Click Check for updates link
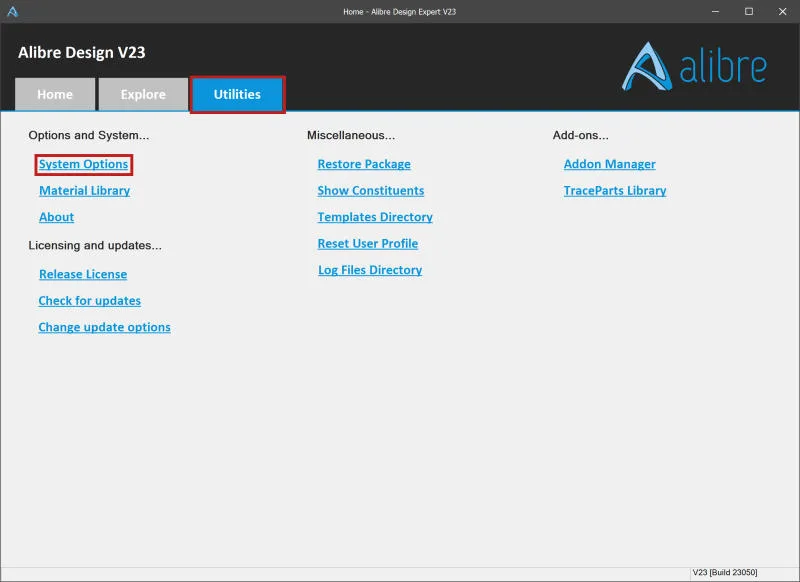 [x=90, y=301]
